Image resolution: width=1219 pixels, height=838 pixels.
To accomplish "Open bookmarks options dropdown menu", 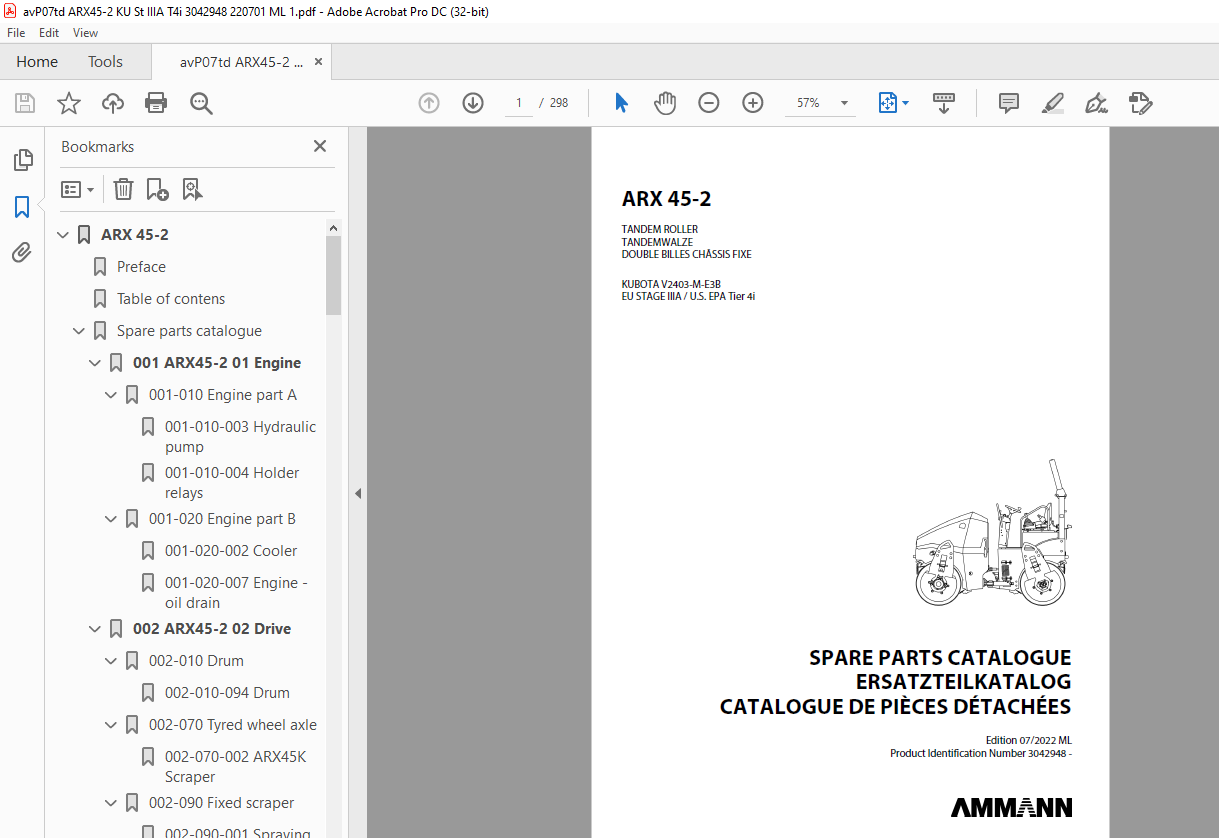I will (x=78, y=189).
